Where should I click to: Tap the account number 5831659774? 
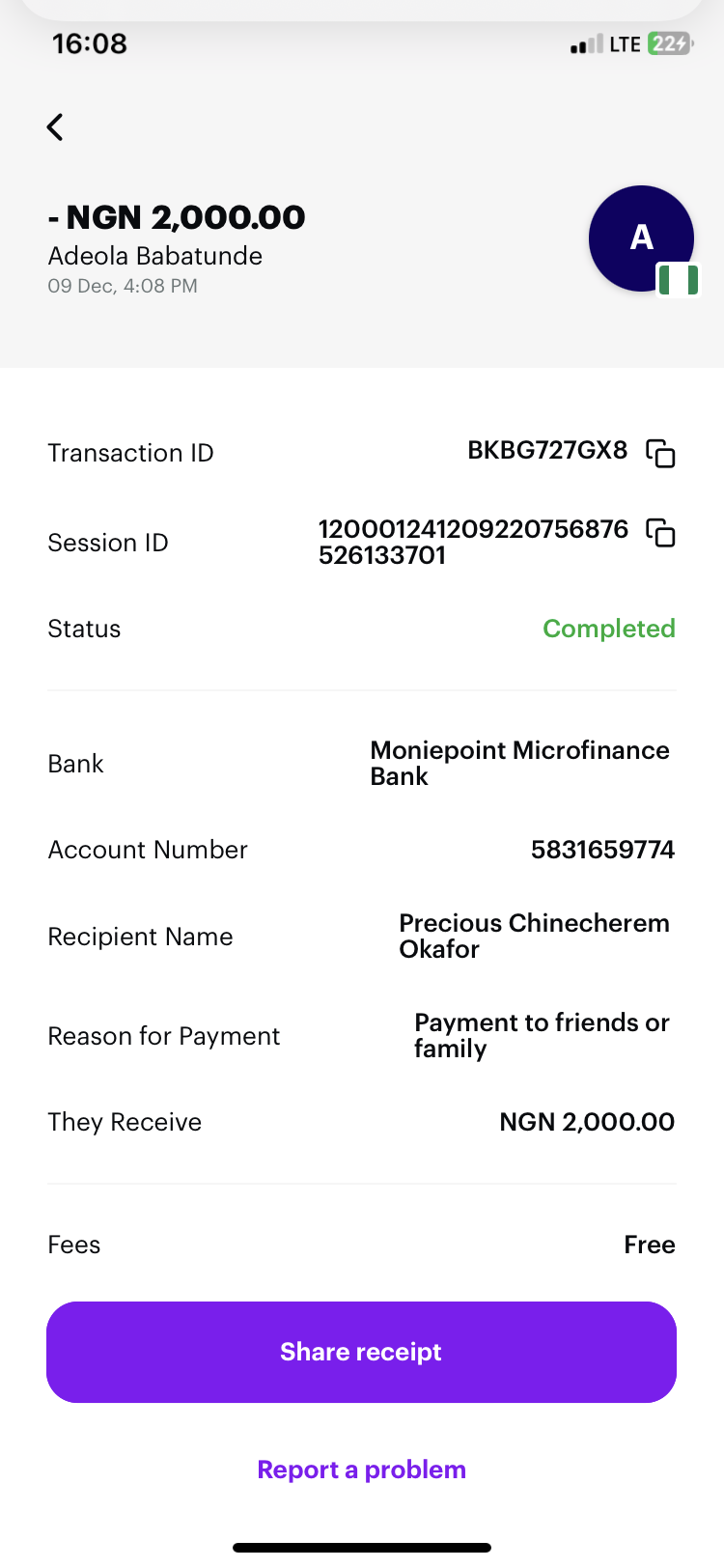pos(602,850)
